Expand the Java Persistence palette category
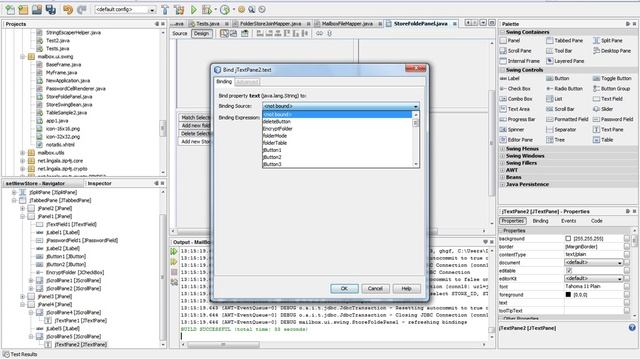This screenshot has width=640, height=360. click(502, 184)
